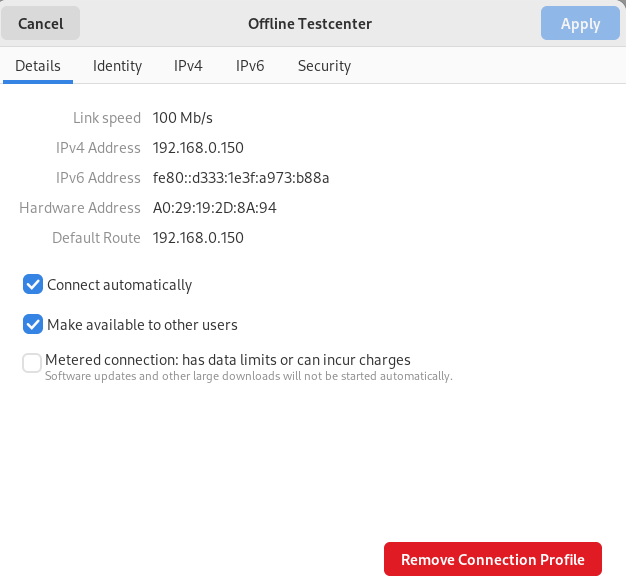Enable the Metered connection checkbox
The width and height of the screenshot is (626, 585).
click(33, 362)
